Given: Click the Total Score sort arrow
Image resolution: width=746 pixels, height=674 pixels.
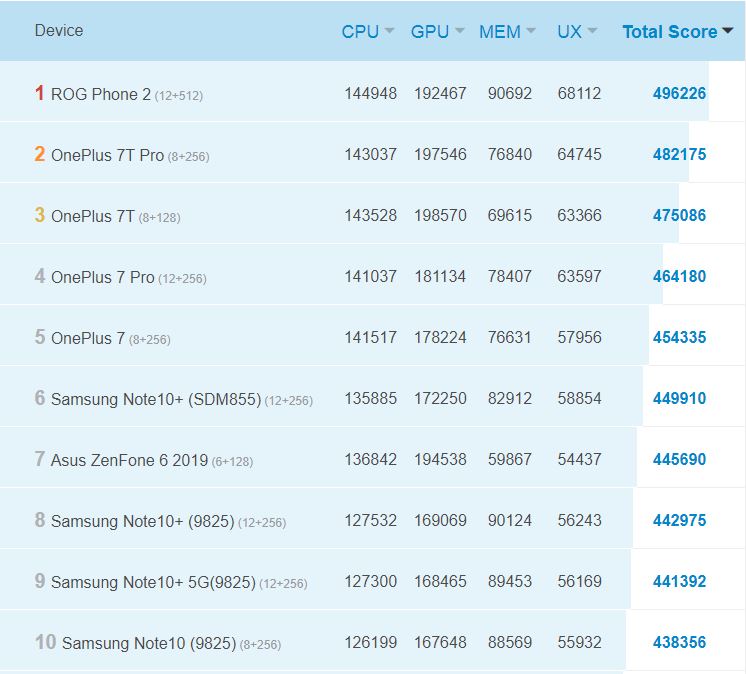Looking at the screenshot, I should pos(727,32).
